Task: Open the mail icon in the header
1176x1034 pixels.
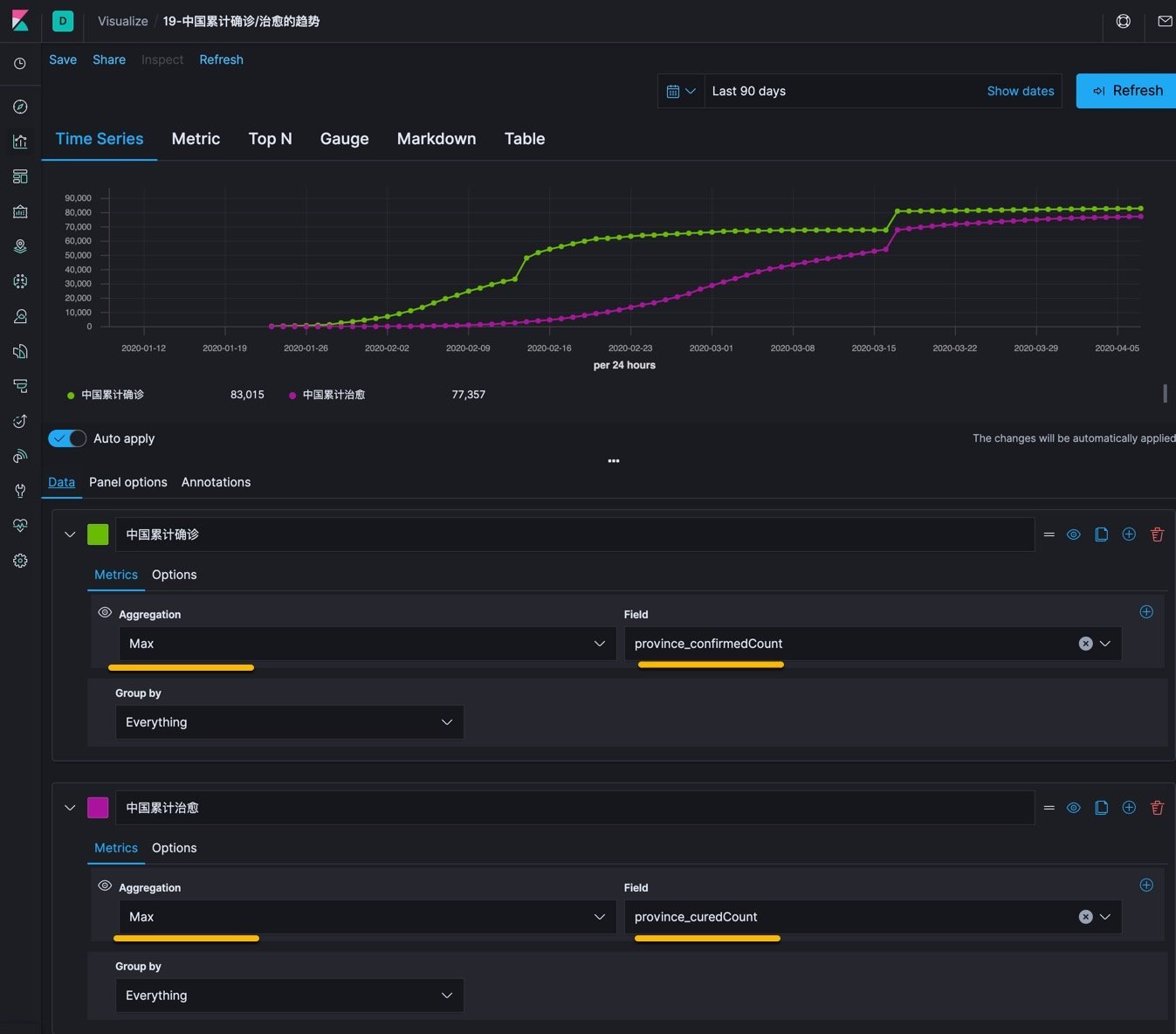Action: (1165, 21)
